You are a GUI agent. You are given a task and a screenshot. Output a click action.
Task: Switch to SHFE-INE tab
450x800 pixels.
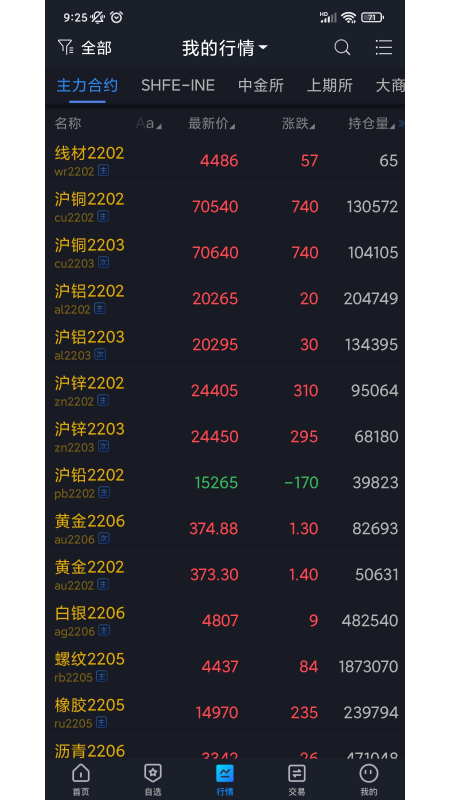pyautogui.click(x=178, y=85)
